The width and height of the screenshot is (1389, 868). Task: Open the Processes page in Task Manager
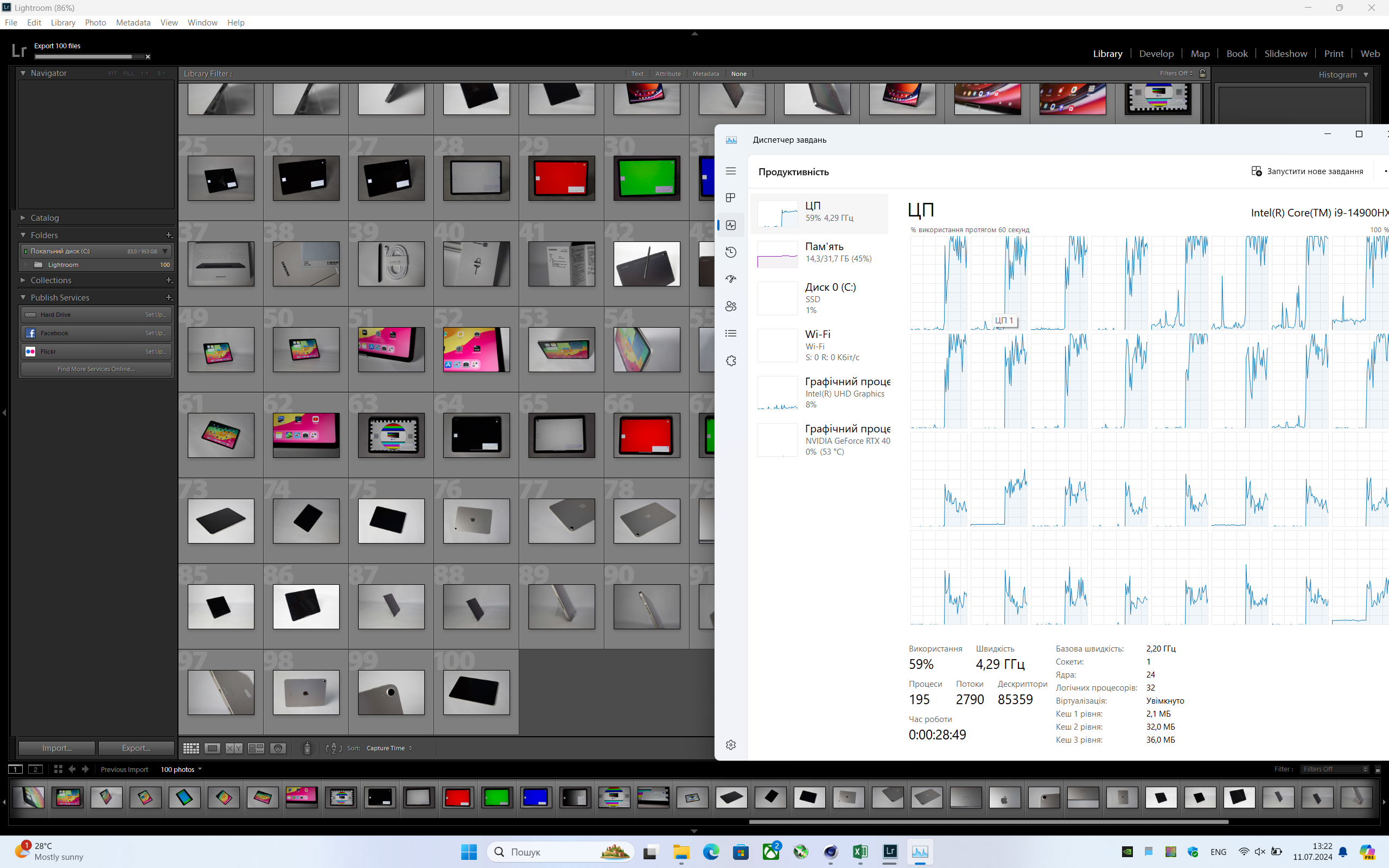tap(731, 198)
